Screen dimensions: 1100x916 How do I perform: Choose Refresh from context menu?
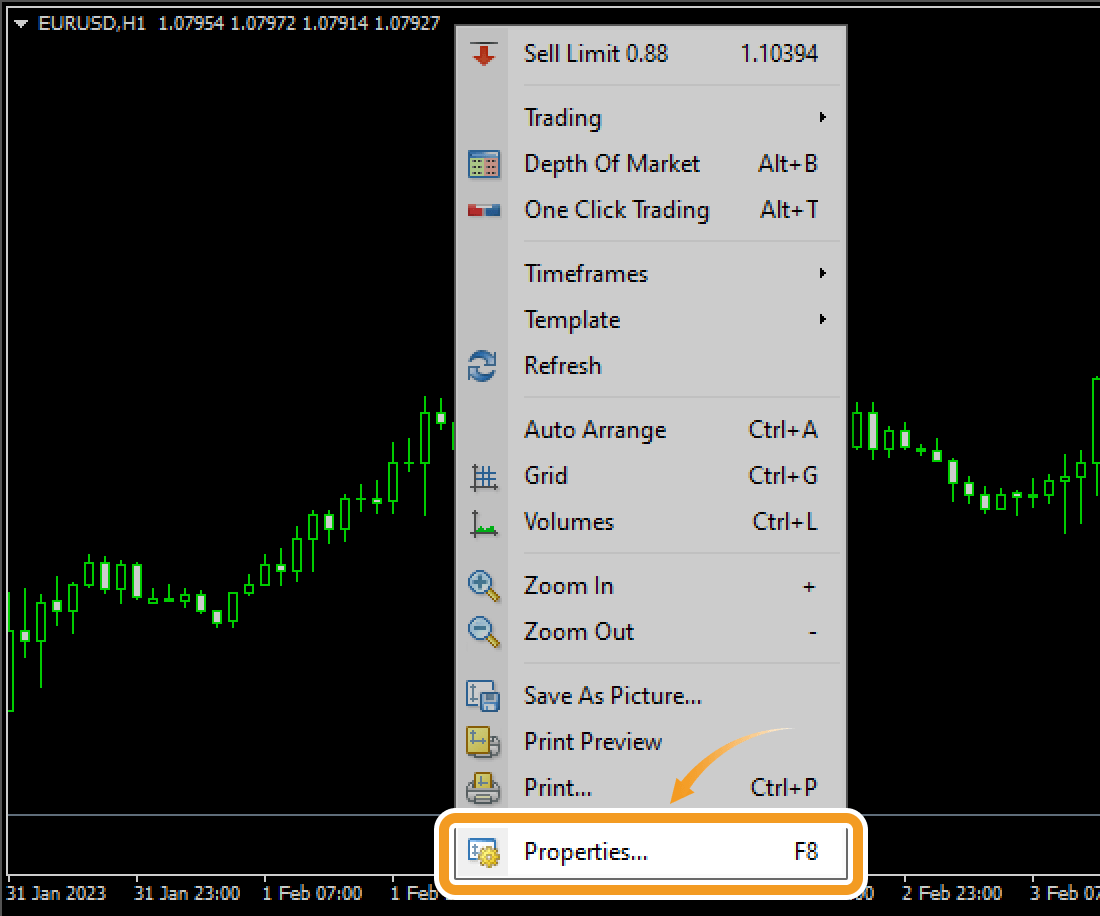[651, 365]
